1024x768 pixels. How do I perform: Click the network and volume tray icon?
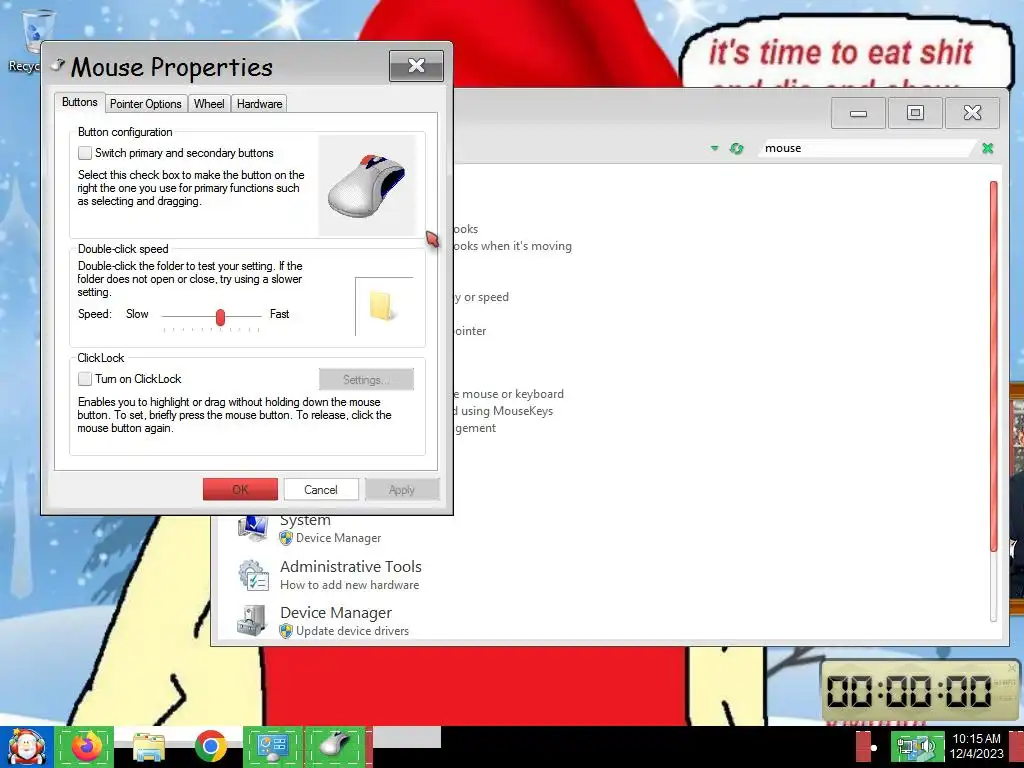coord(917,747)
